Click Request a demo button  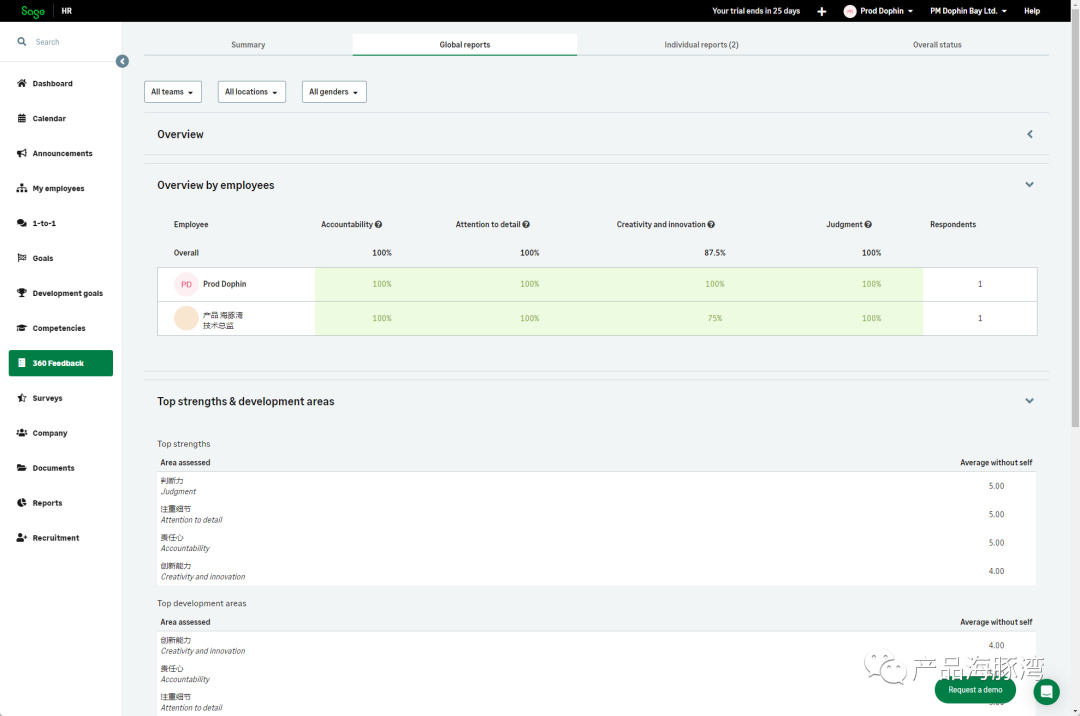pyautogui.click(x=975, y=690)
